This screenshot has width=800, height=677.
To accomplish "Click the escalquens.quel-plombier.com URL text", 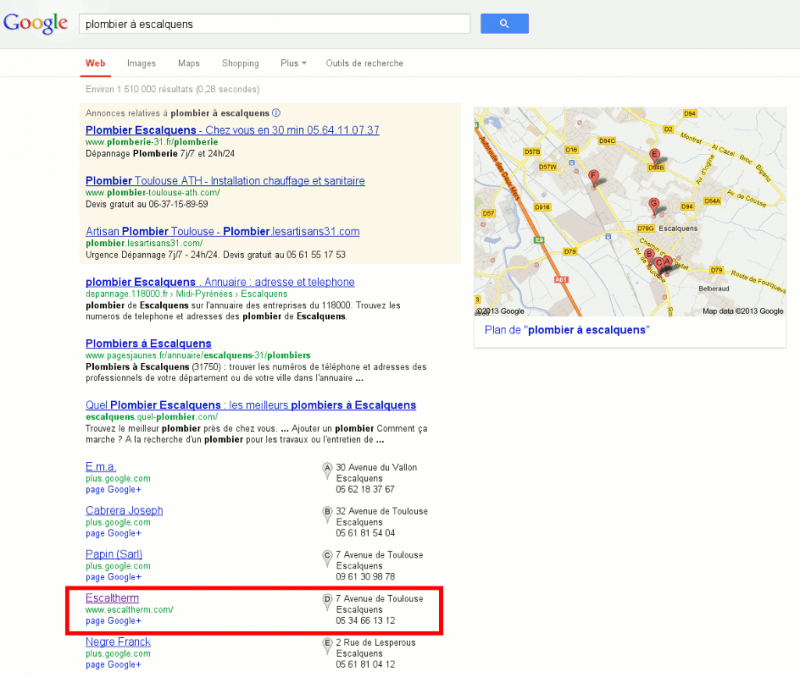I will (152, 417).
